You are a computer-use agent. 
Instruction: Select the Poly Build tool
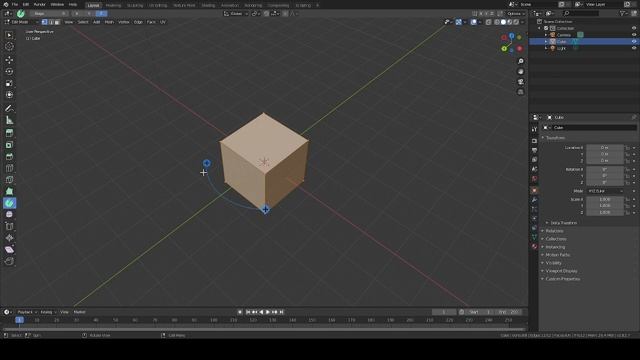click(9, 191)
